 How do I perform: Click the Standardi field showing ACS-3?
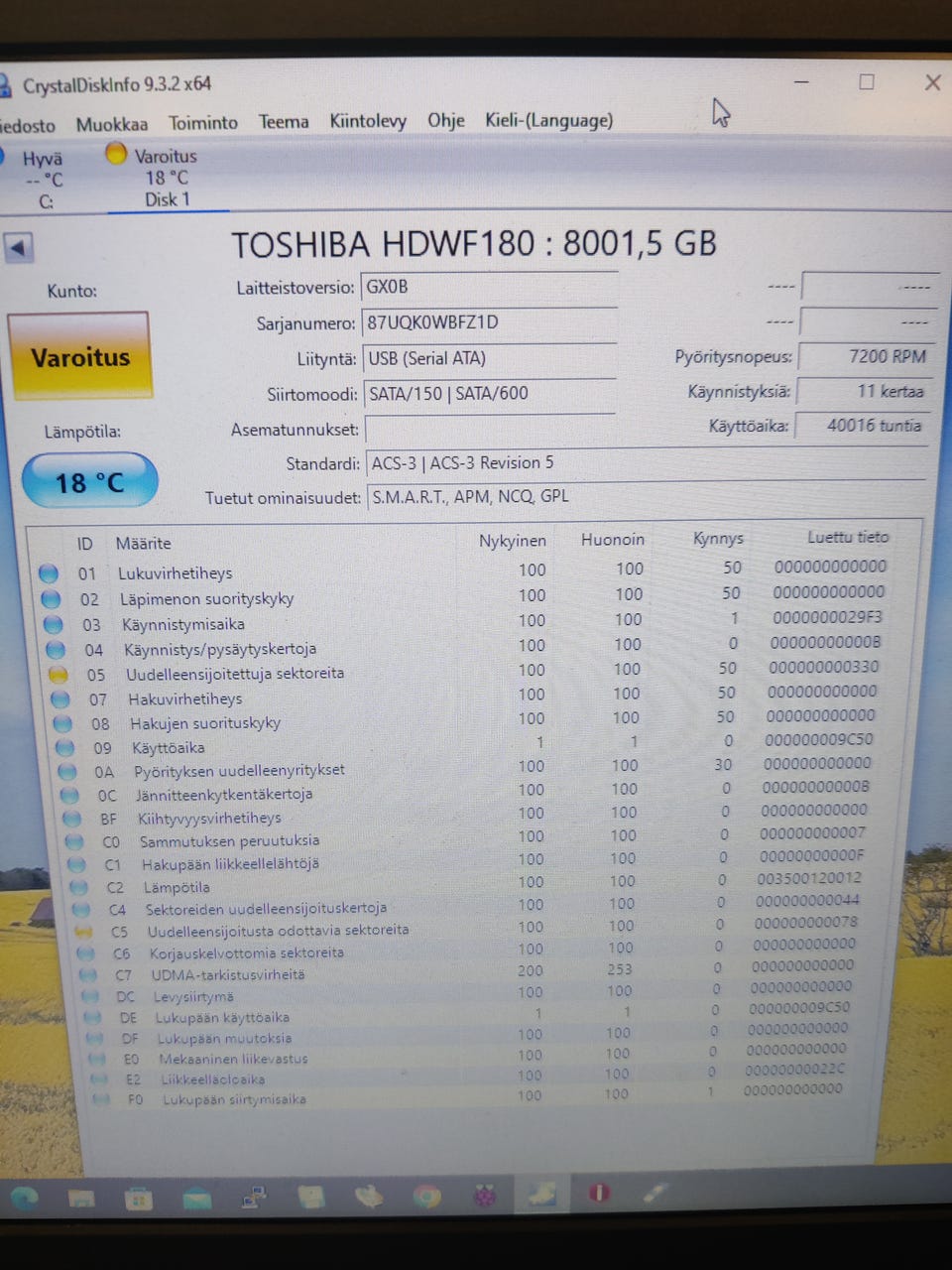645,463
